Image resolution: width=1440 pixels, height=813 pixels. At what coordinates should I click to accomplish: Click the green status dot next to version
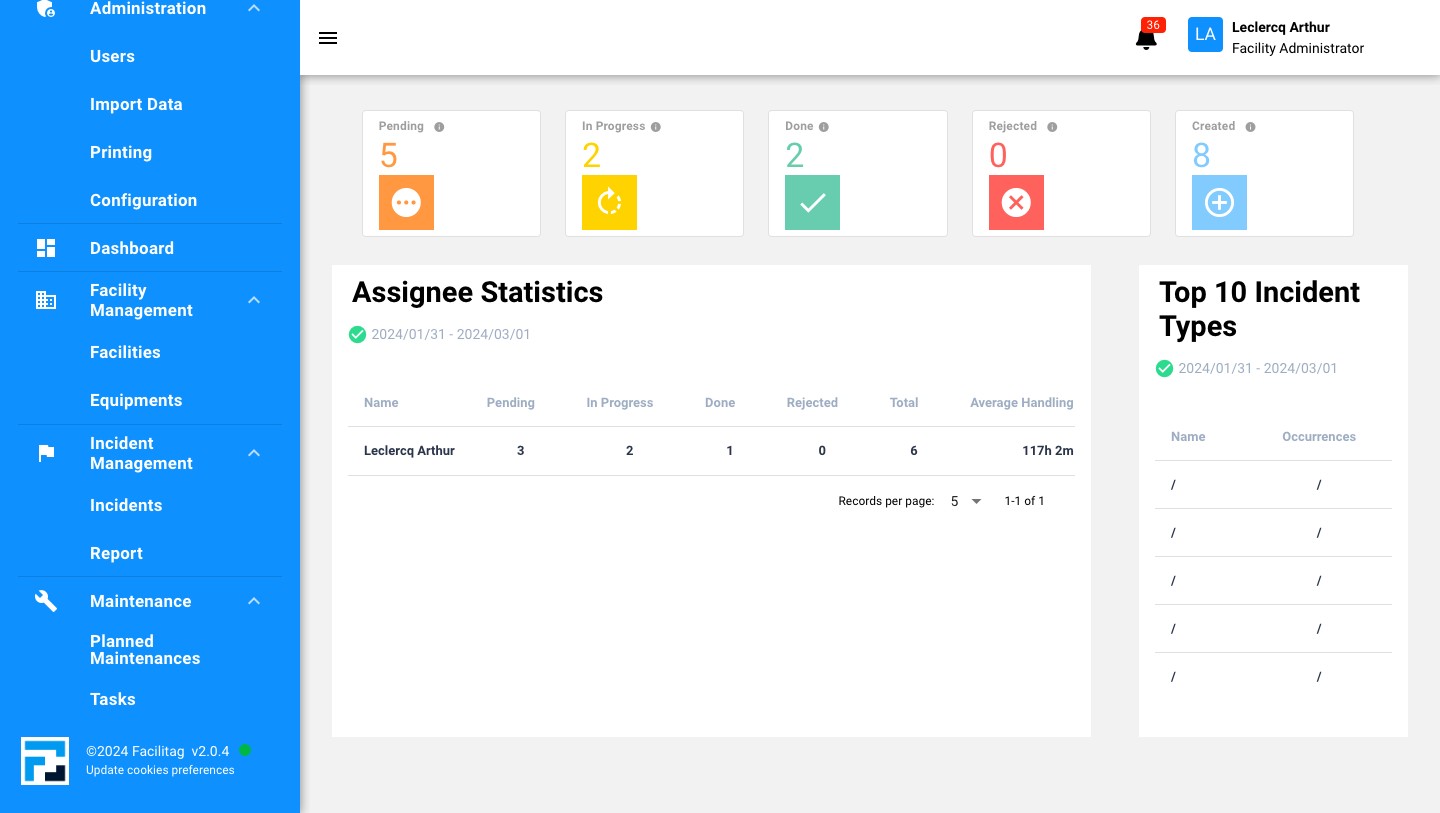point(245,750)
